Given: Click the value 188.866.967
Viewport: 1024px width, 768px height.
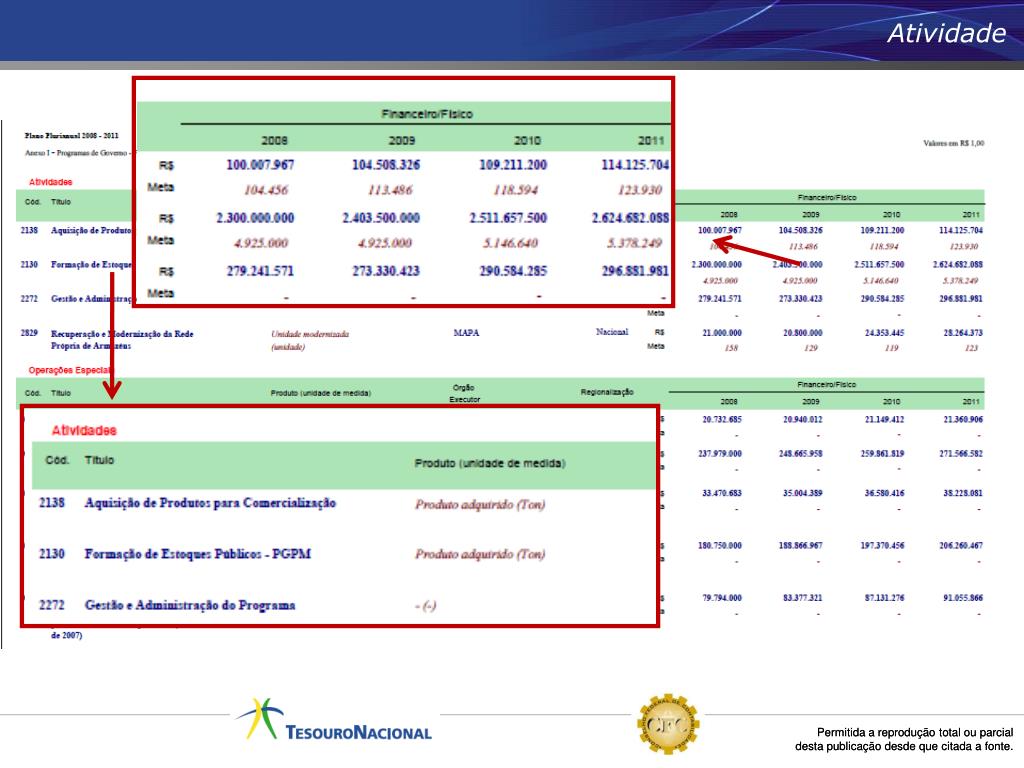Looking at the screenshot, I should point(801,545).
